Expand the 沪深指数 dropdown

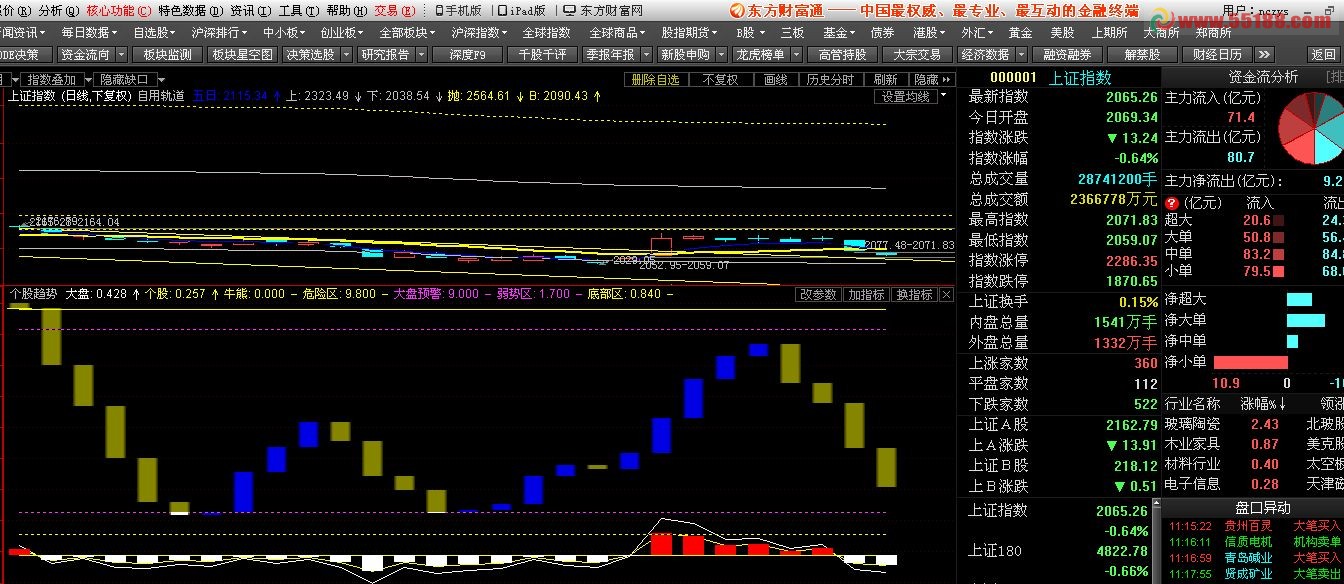click(481, 32)
